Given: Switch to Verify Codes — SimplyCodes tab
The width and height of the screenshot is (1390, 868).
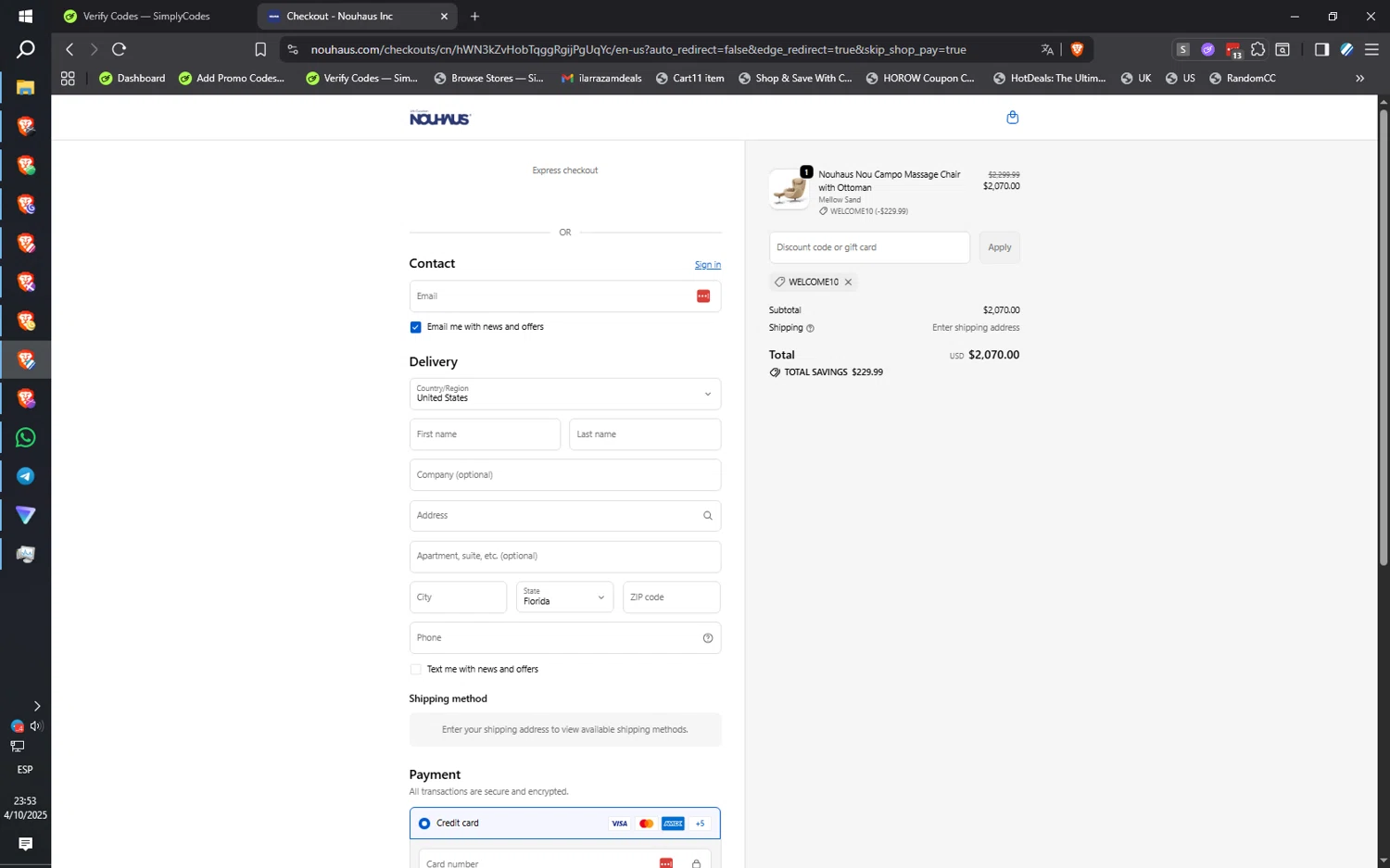Looking at the screenshot, I should tap(146, 16).
